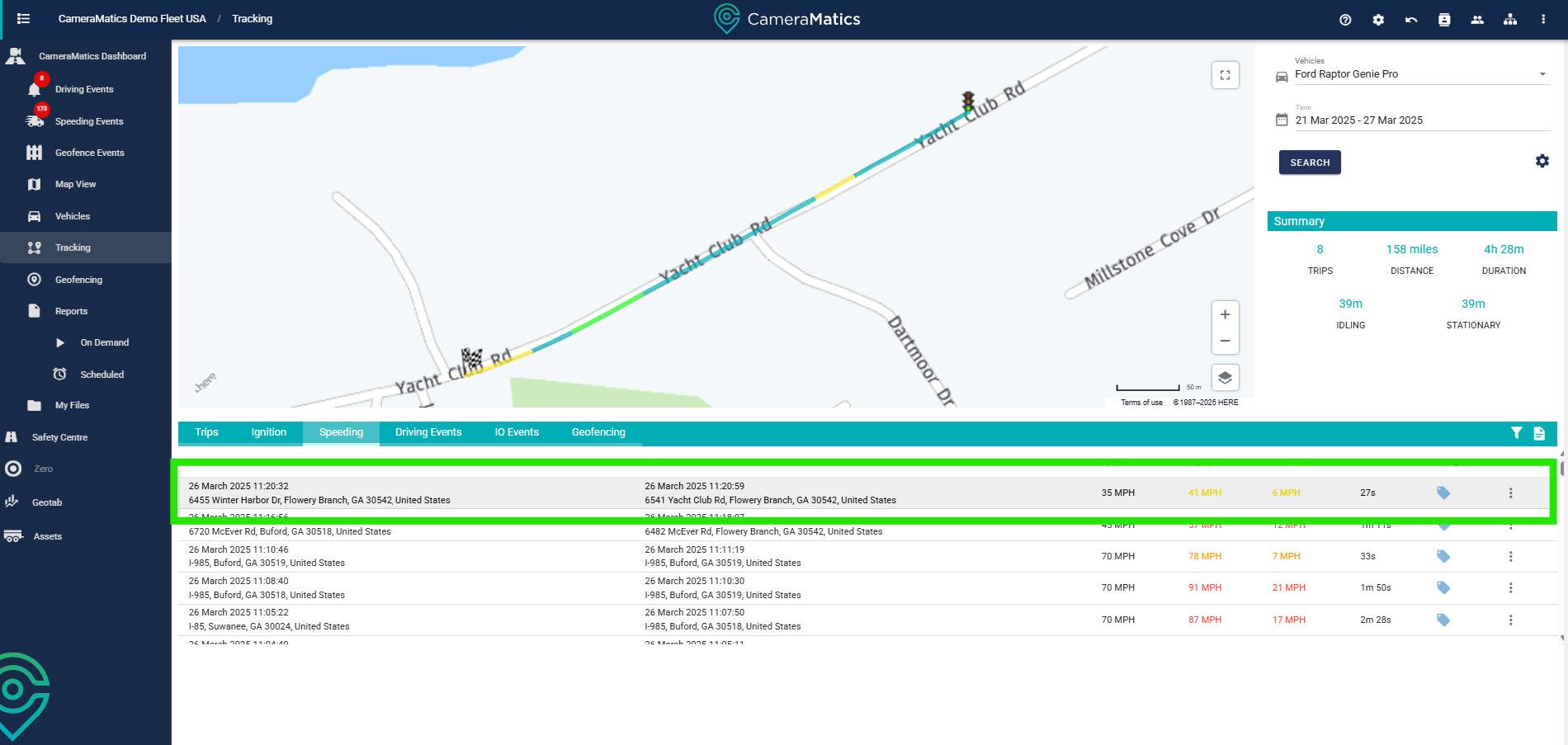
Task: Go to Geofence Events in sidebar
Action: click(x=89, y=153)
